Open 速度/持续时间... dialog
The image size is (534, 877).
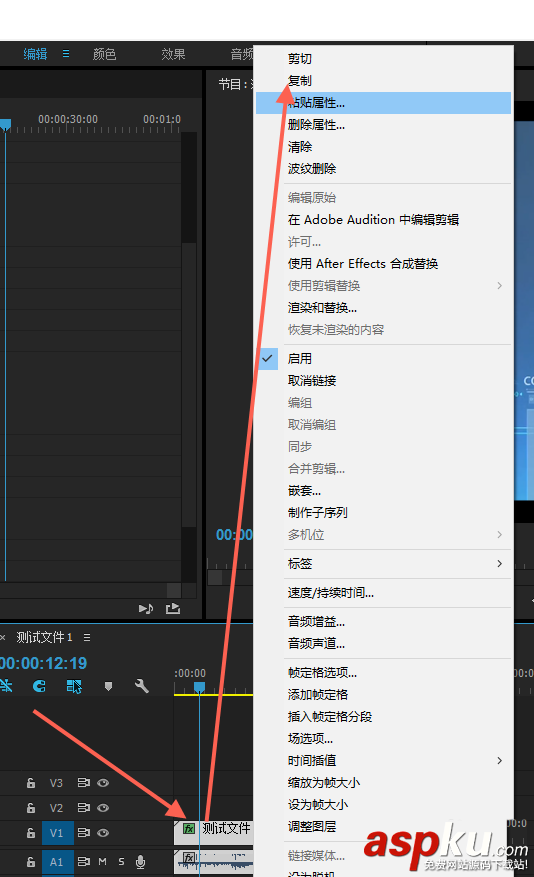pos(384,593)
